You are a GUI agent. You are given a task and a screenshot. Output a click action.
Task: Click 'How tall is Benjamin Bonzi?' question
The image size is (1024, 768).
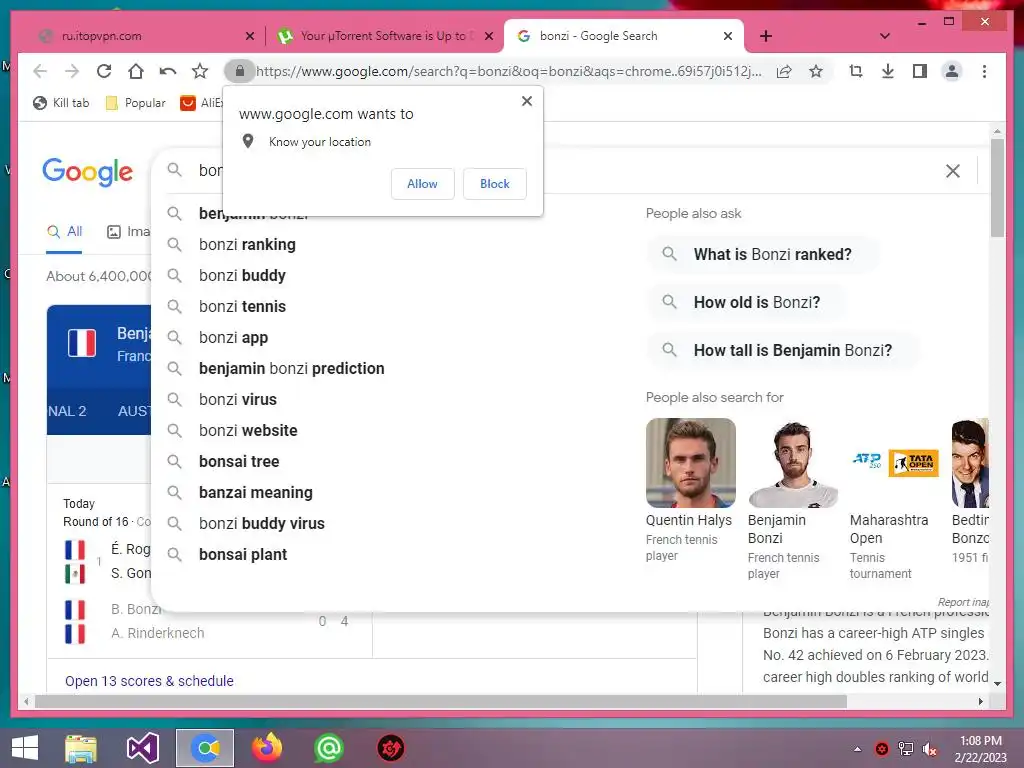click(782, 351)
